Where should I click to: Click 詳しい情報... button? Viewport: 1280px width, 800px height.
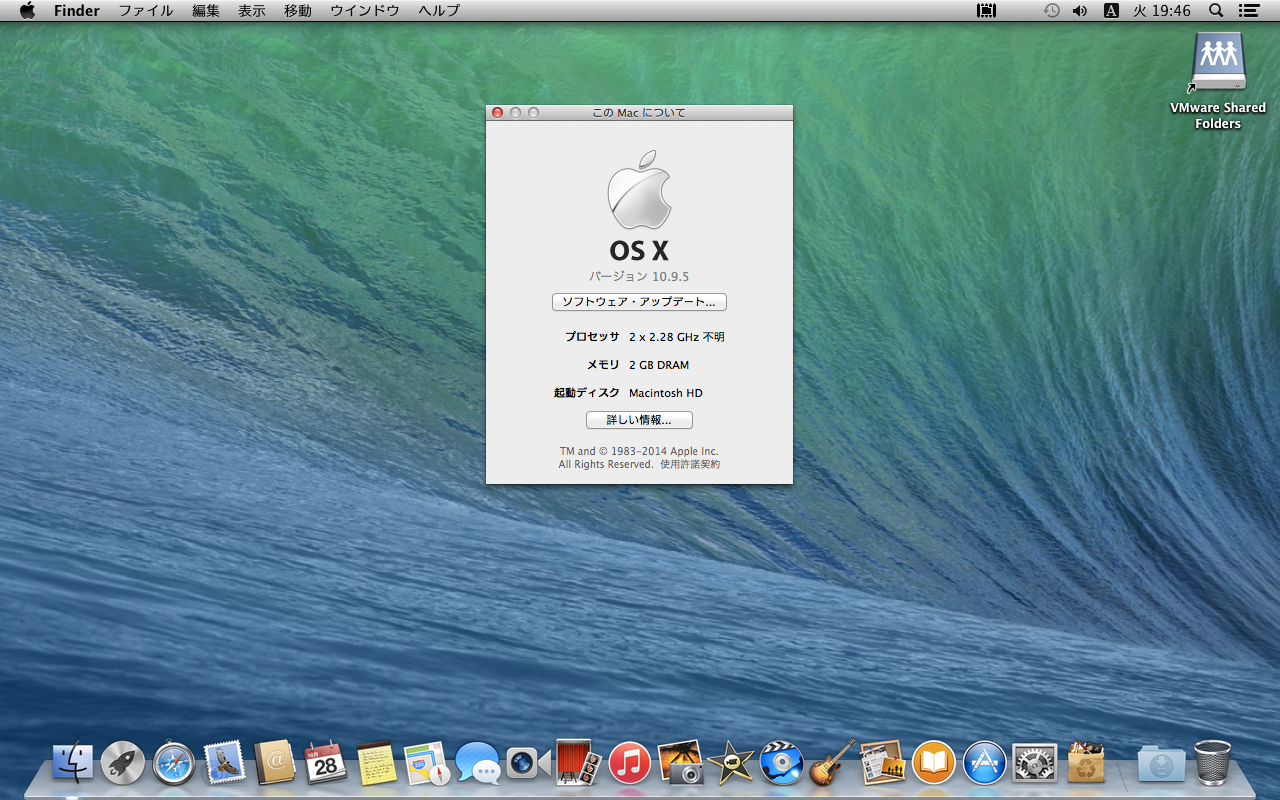639,420
